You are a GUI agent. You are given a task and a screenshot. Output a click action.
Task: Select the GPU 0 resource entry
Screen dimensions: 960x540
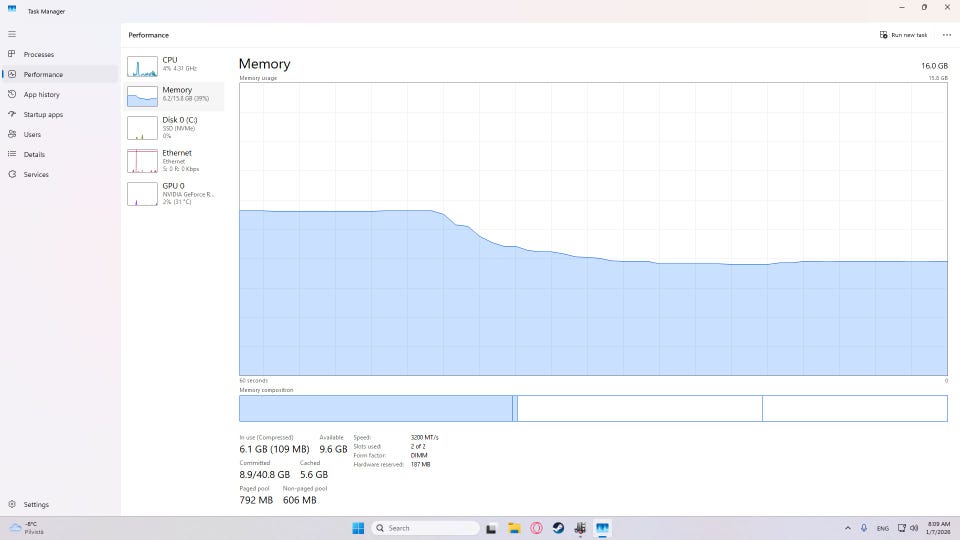pos(174,193)
